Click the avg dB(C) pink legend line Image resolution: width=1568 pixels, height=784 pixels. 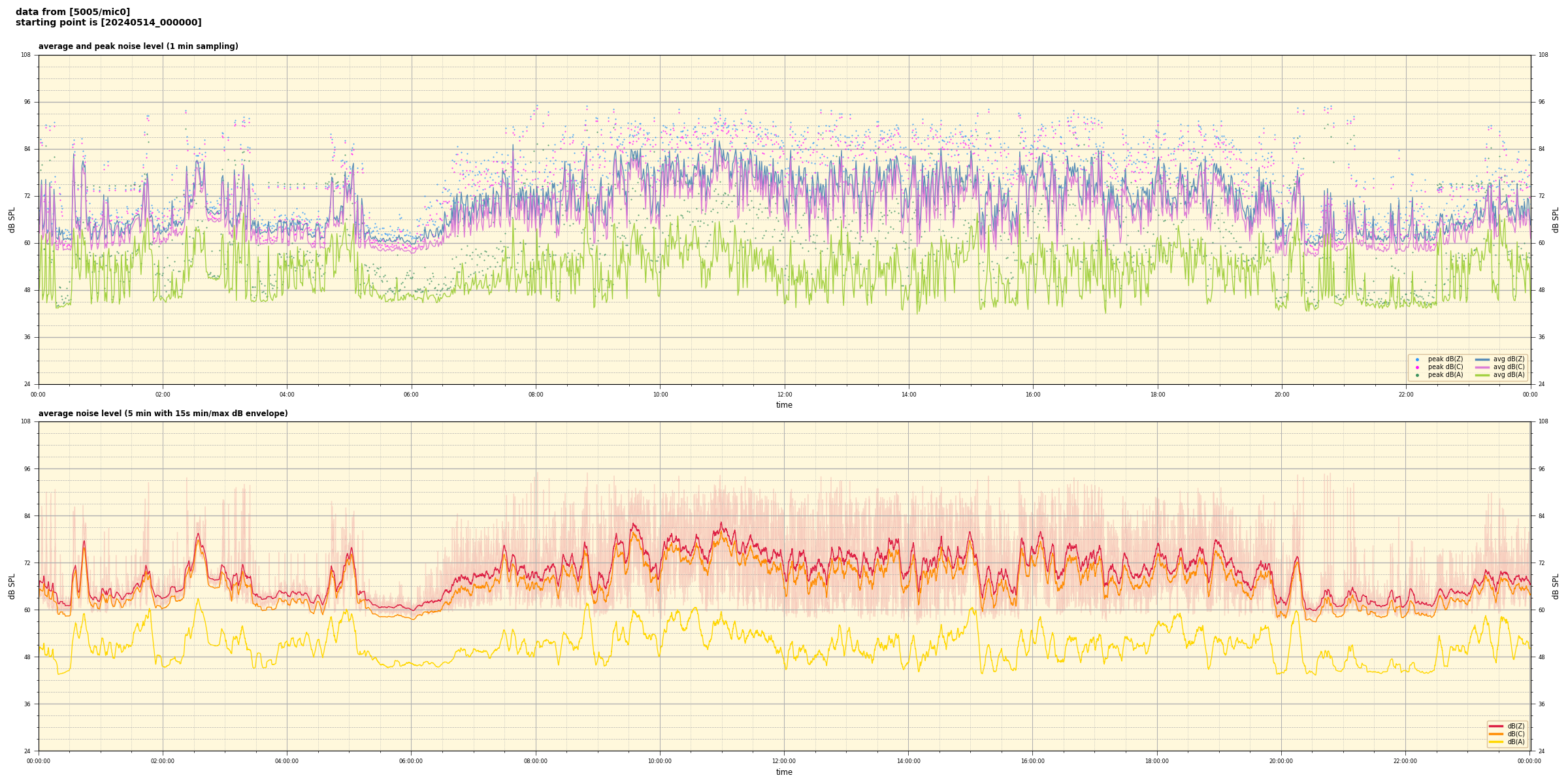pyautogui.click(x=1482, y=367)
